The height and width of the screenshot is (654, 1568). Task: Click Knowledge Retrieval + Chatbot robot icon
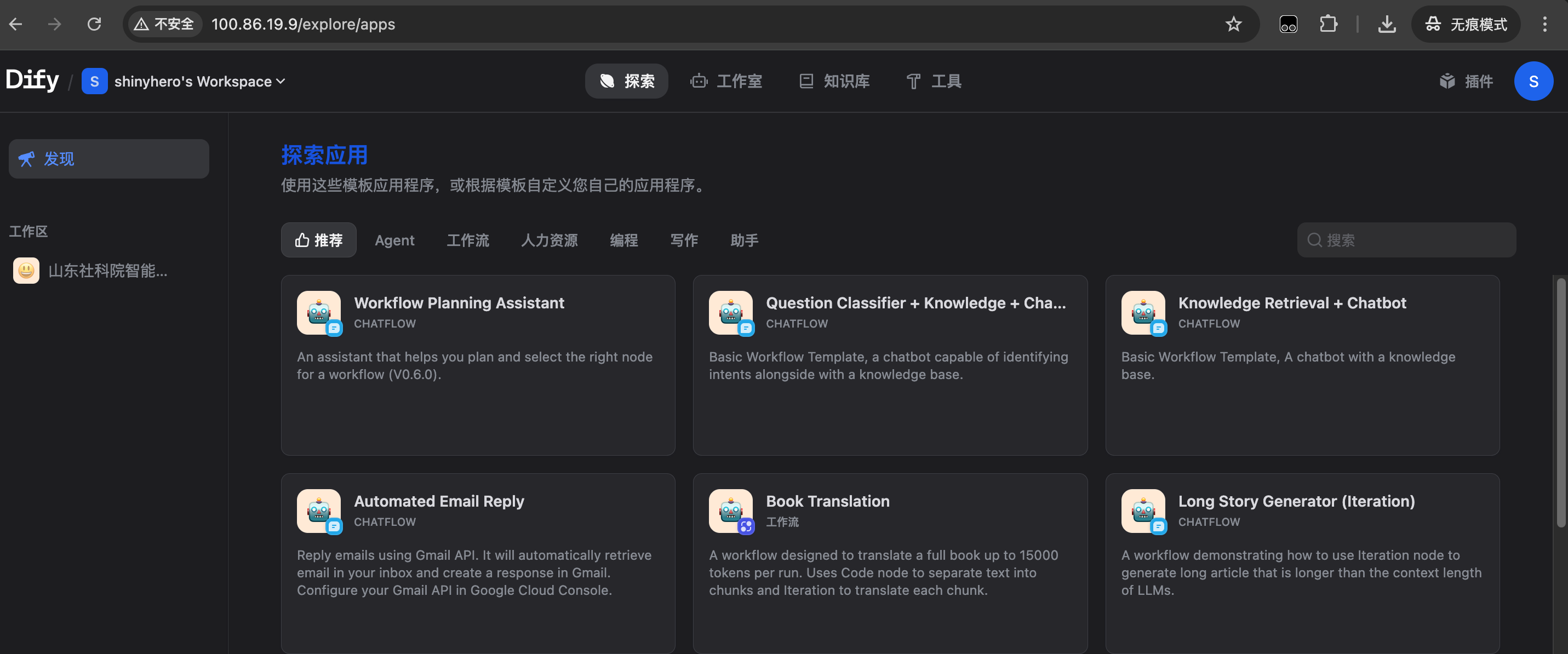(1142, 313)
